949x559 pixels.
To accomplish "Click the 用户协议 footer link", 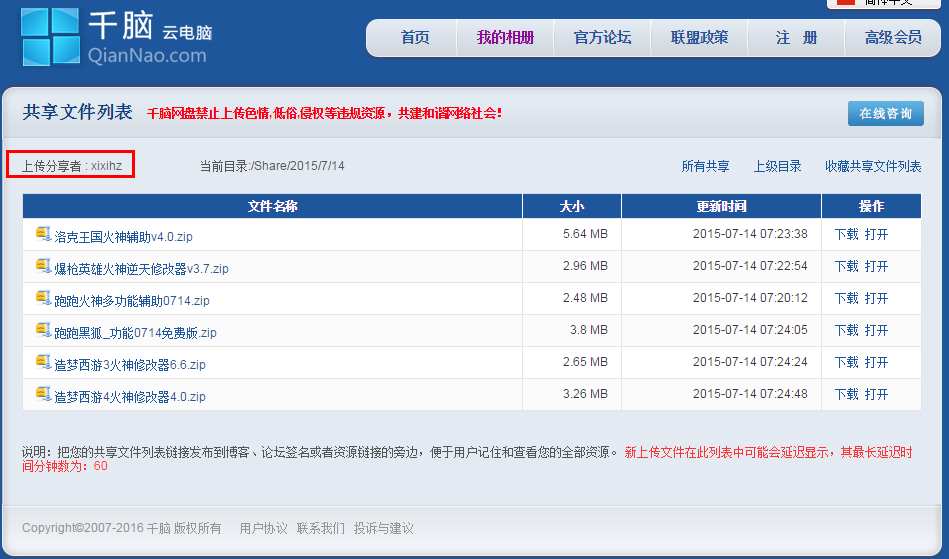I will 263,528.
